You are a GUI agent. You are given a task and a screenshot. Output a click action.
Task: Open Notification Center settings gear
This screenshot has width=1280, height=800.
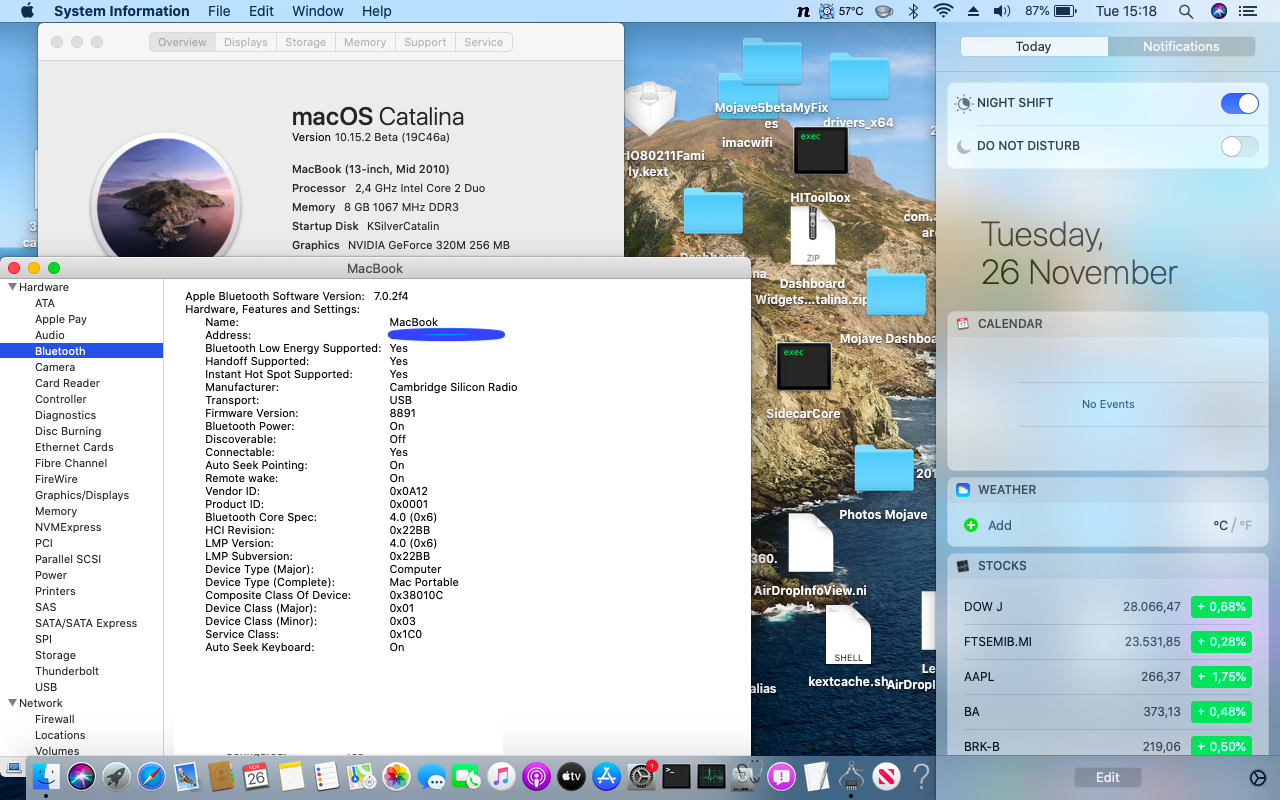click(1258, 778)
